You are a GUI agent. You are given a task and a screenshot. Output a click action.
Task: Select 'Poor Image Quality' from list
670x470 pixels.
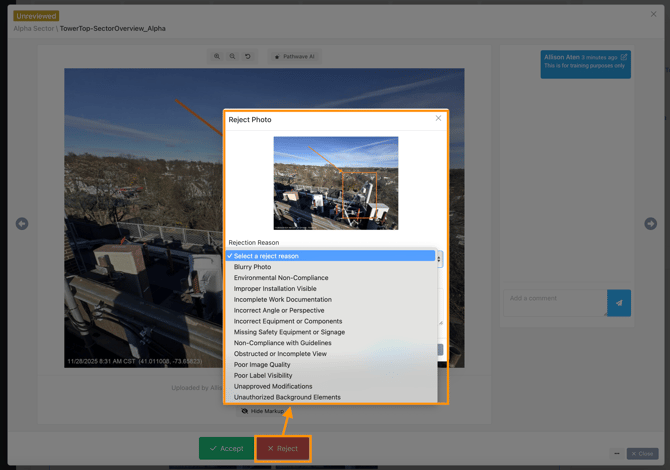tap(262, 365)
